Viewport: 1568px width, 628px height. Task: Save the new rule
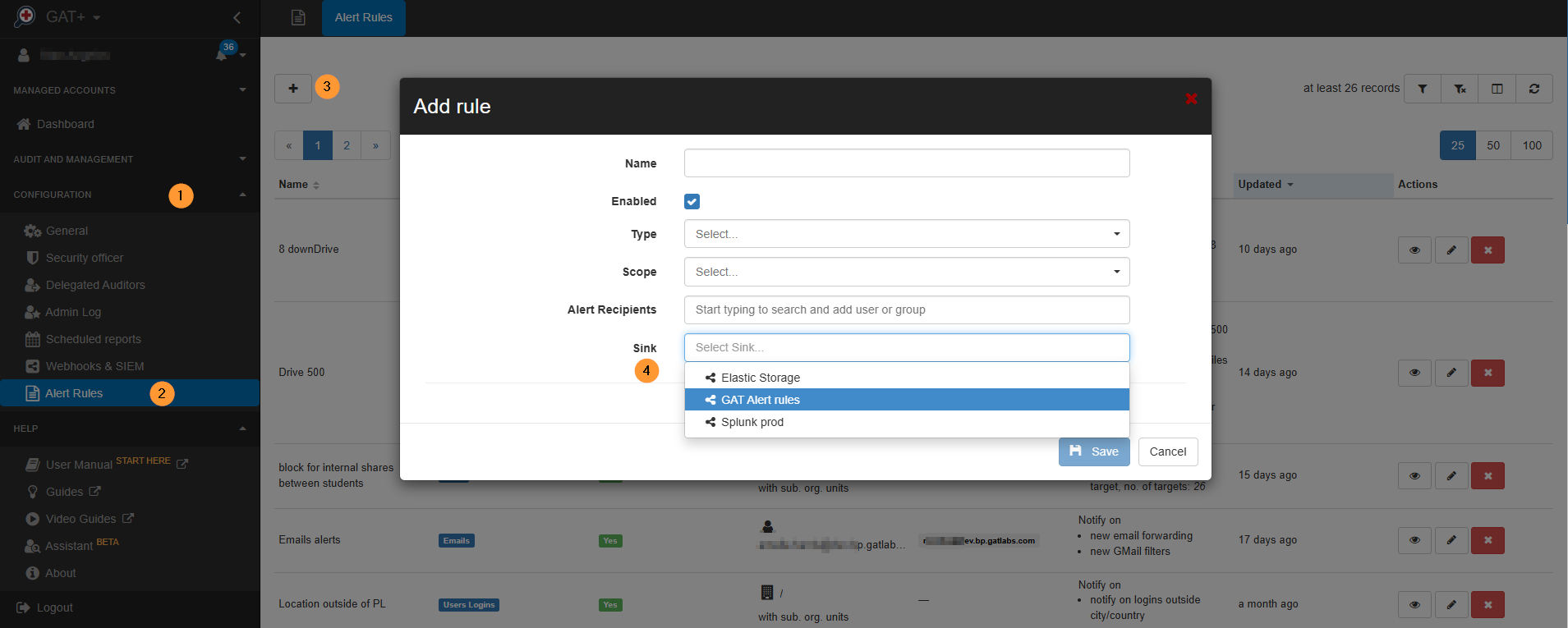click(1094, 452)
